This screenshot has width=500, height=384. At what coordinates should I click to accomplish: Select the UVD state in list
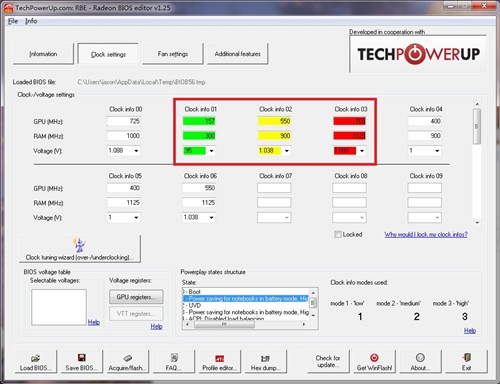pyautogui.click(x=246, y=305)
